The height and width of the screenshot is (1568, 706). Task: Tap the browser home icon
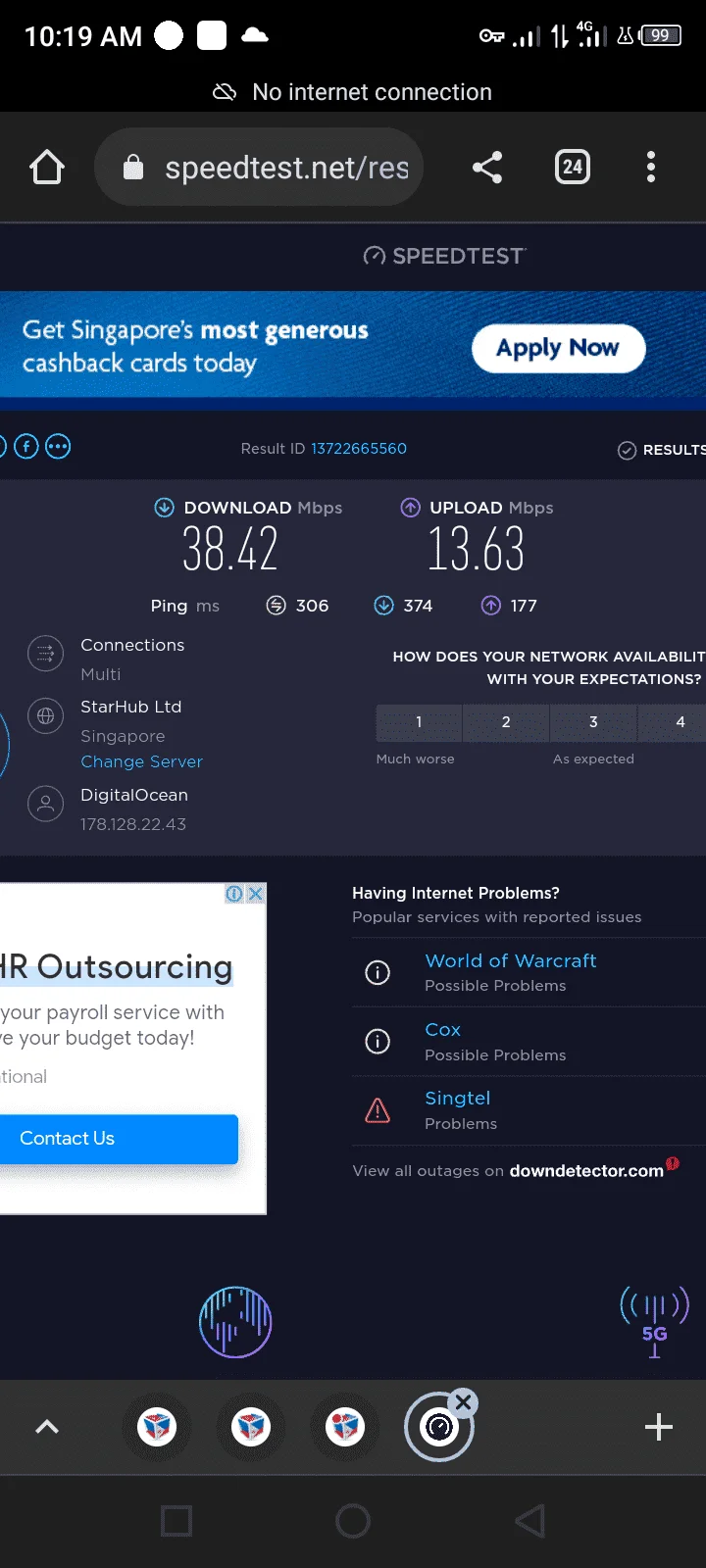(x=47, y=168)
